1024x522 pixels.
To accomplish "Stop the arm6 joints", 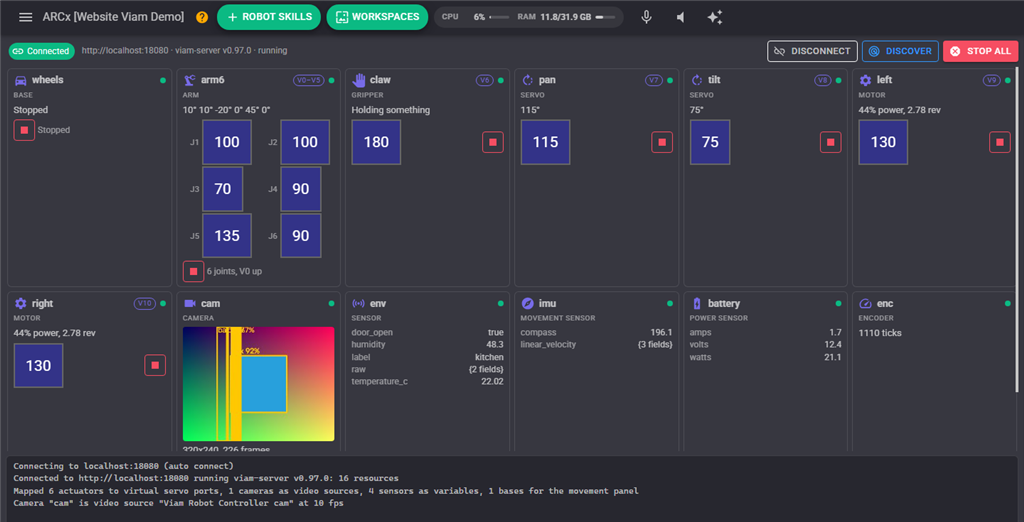I will (193, 270).
